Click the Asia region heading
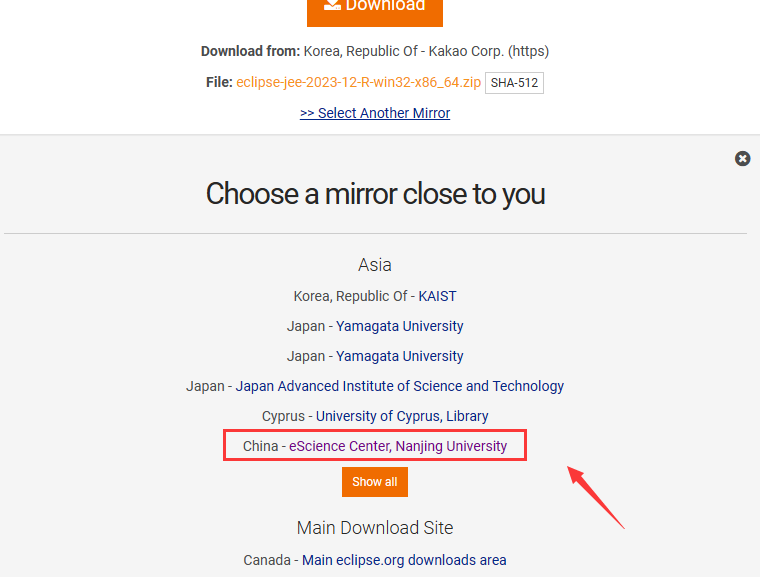Viewport: 760px width, 577px height. click(x=375, y=265)
